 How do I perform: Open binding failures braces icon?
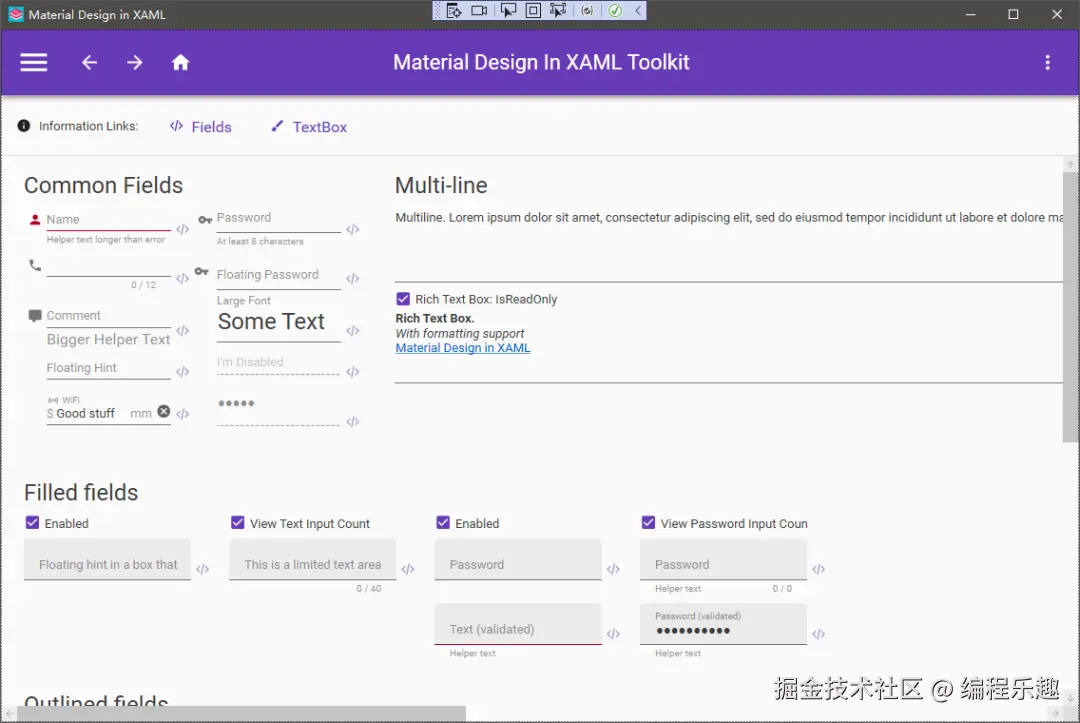tap(587, 10)
